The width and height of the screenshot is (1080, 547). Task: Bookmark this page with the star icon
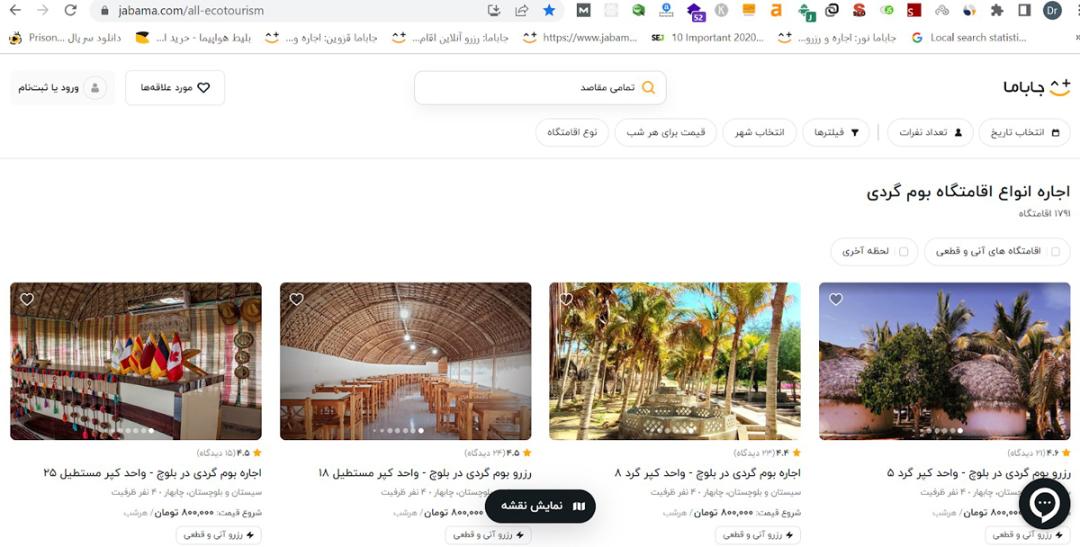point(549,10)
